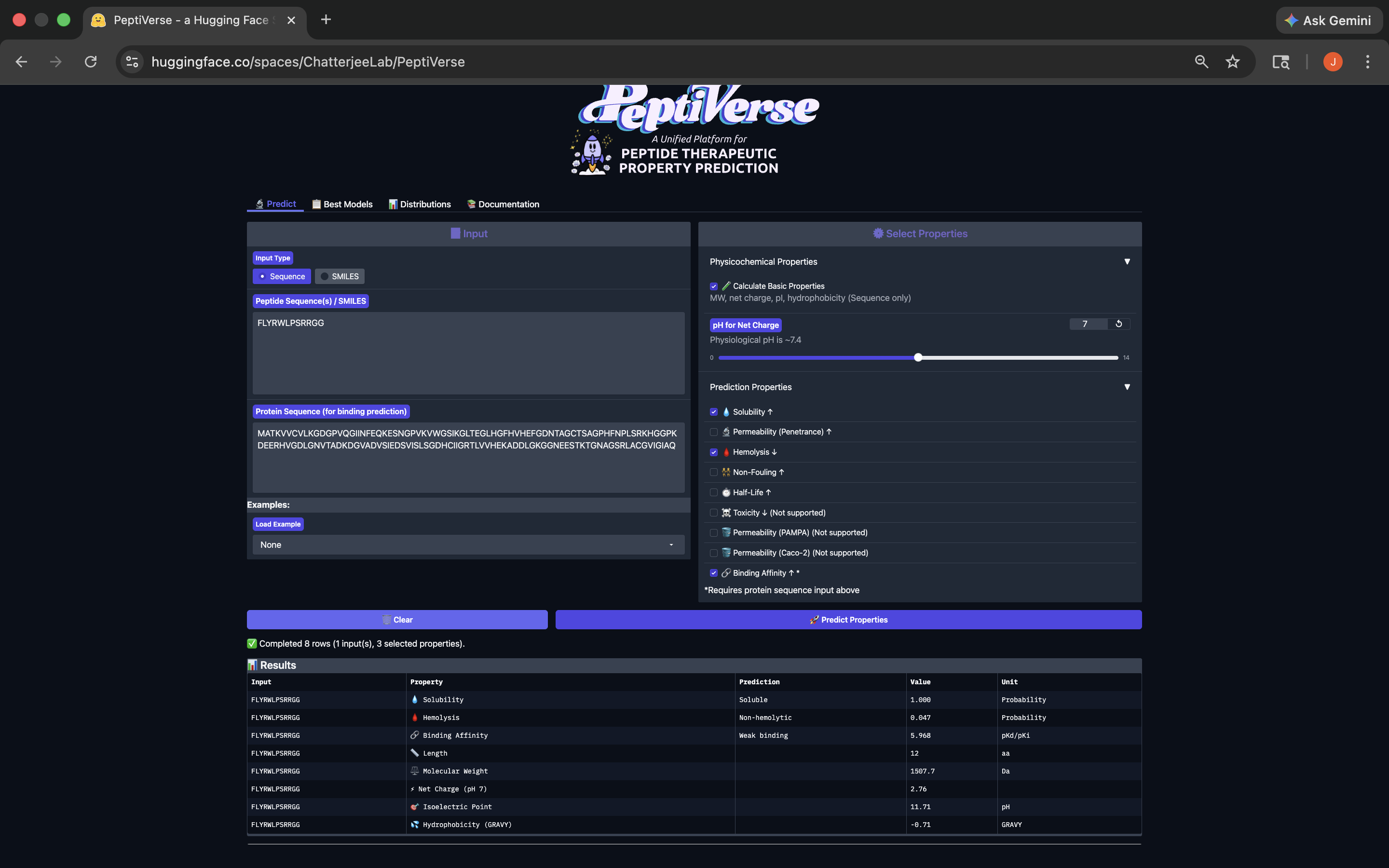The width and height of the screenshot is (1389, 868).
Task: Collapse the Prediction Properties section
Action: coord(1127,387)
